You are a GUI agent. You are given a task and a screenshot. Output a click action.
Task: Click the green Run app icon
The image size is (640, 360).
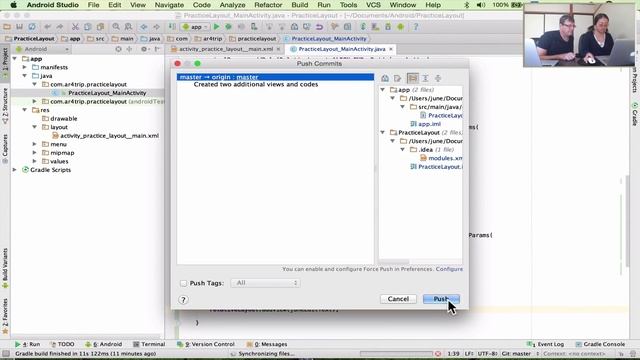[216, 27]
